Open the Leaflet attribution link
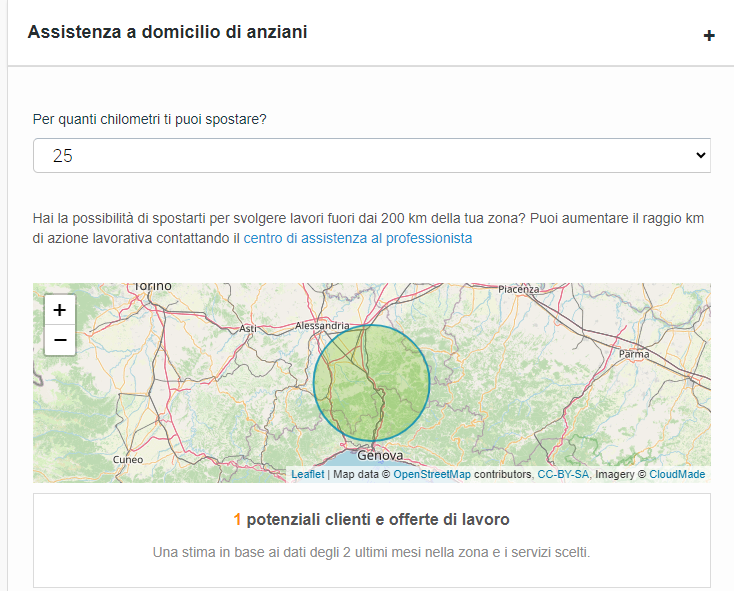 coord(308,474)
